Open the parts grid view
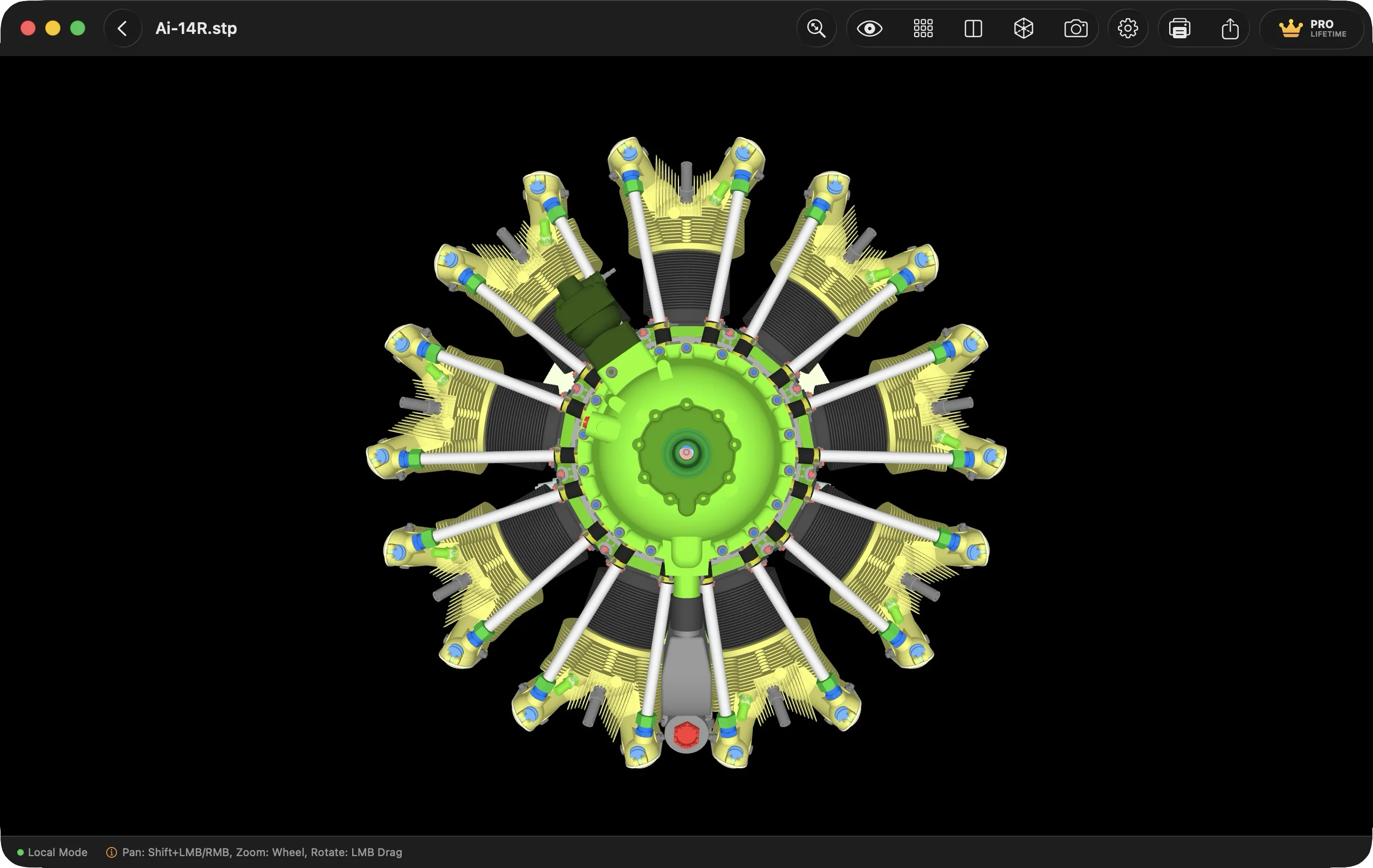This screenshot has height=868, width=1373. 923,29
